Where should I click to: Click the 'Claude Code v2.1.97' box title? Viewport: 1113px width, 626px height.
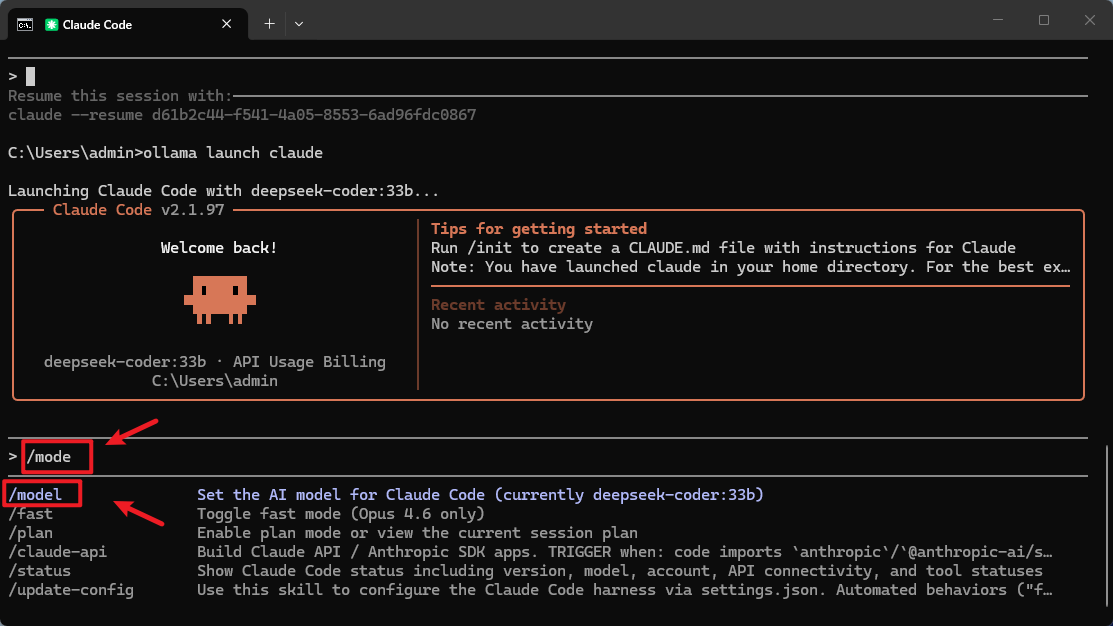pyautogui.click(x=138, y=210)
